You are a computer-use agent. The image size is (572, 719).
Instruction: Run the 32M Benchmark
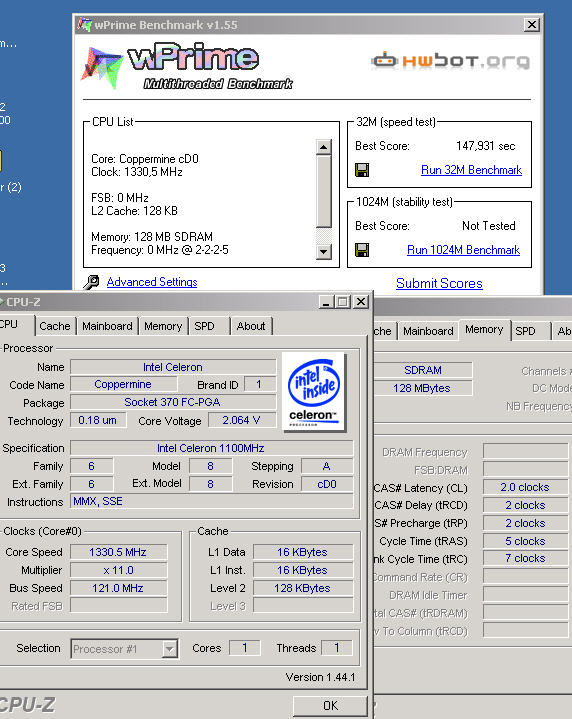[x=471, y=170]
